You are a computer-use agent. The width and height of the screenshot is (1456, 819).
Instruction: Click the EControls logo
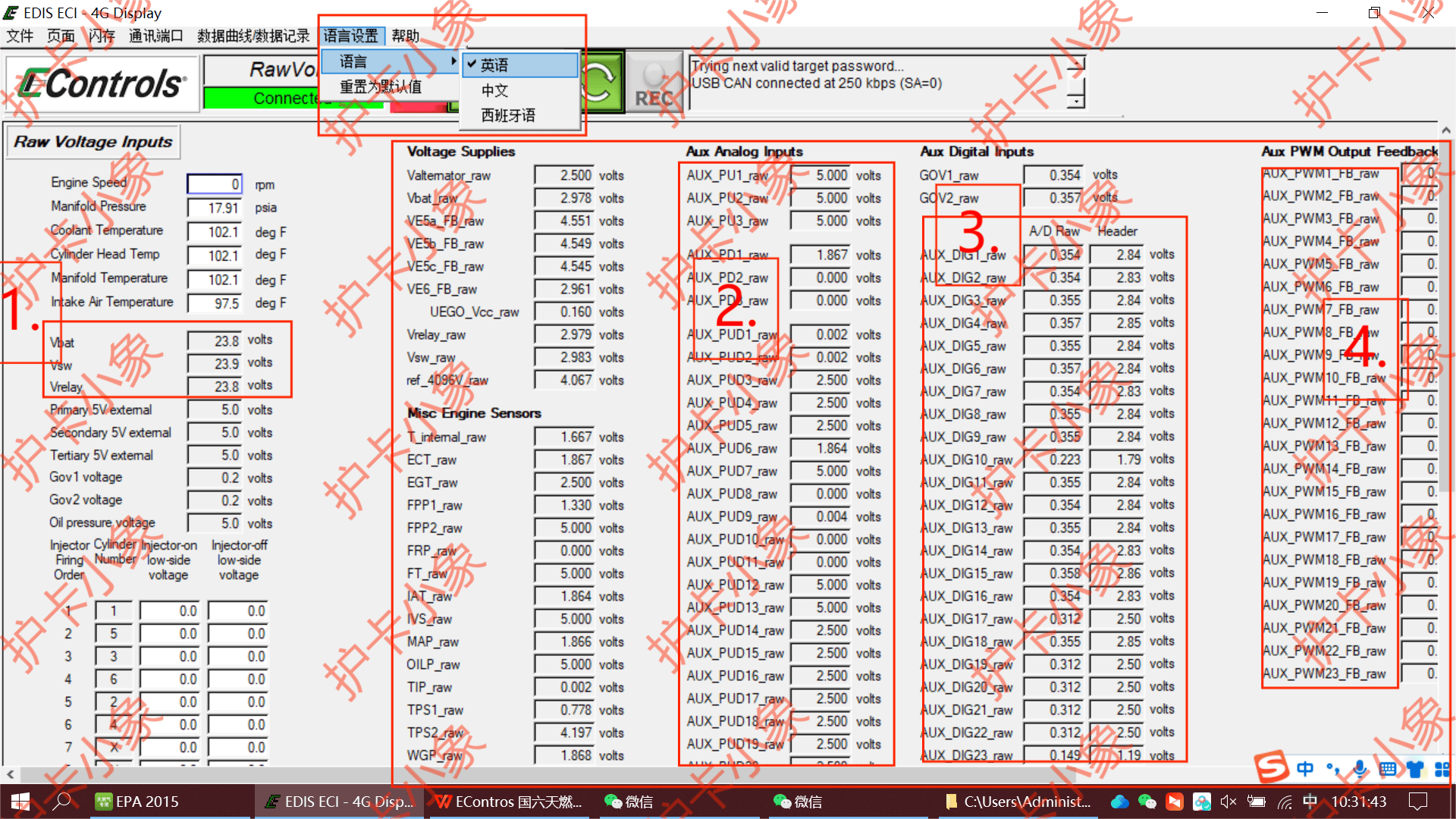pyautogui.click(x=103, y=83)
